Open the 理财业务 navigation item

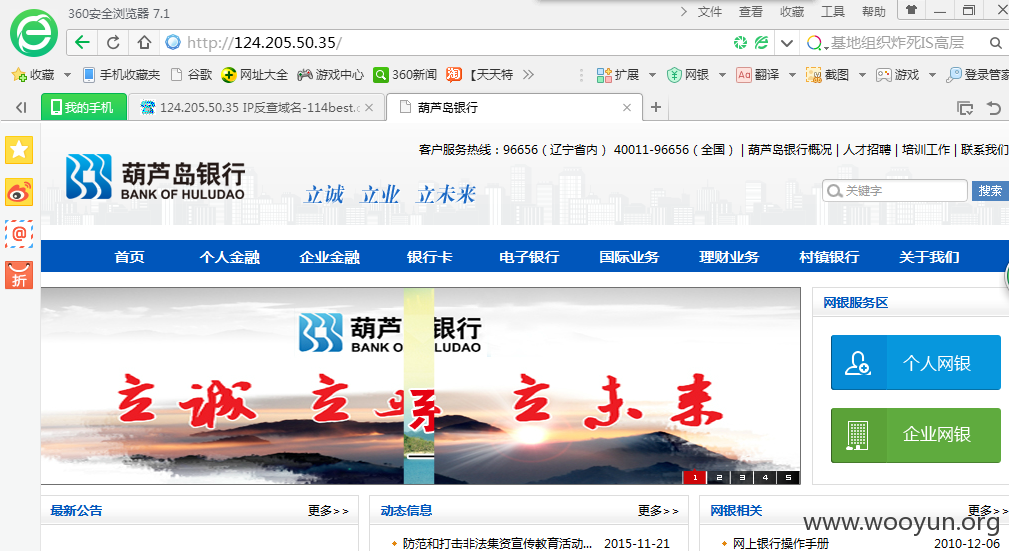point(729,257)
